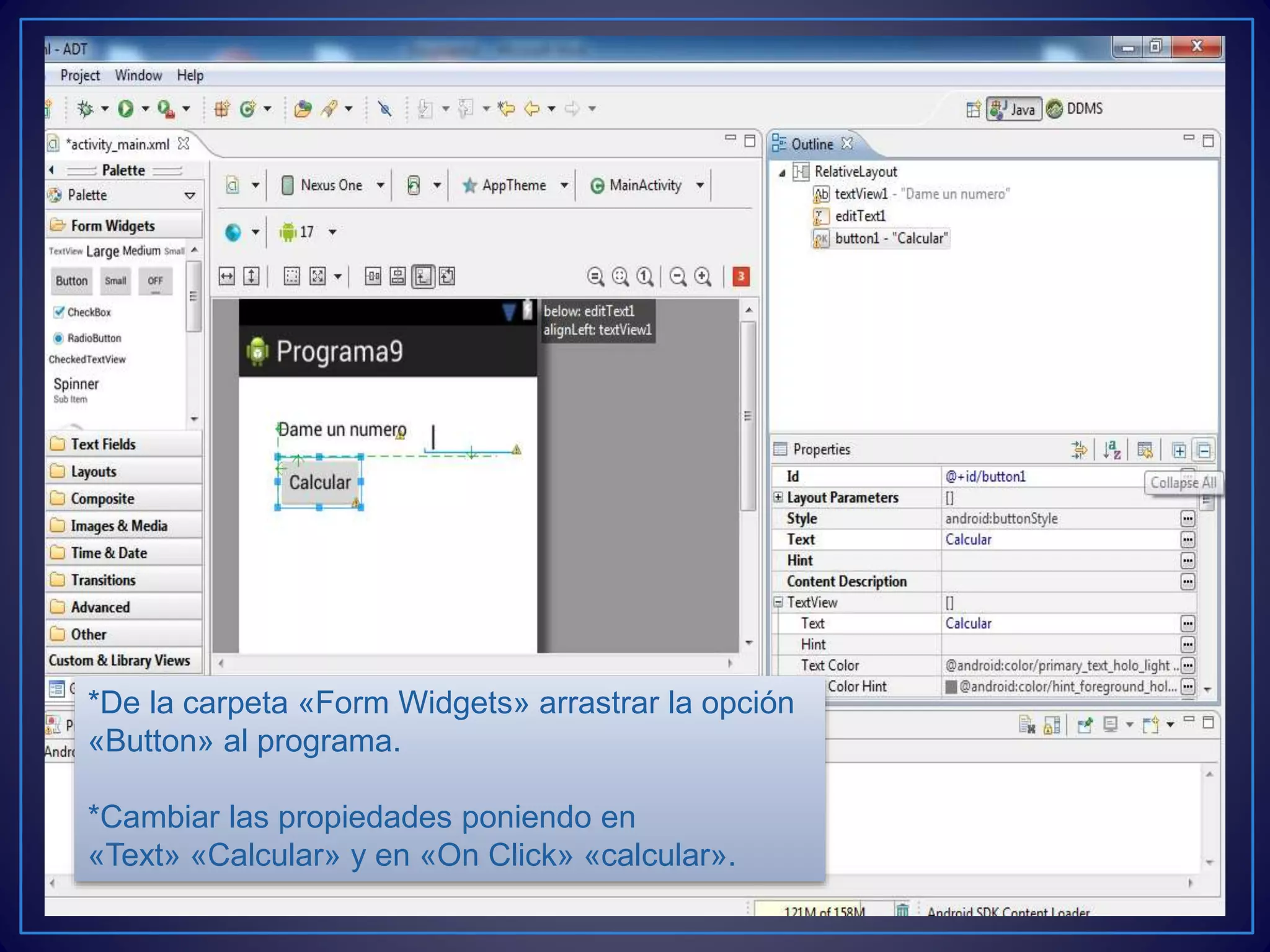Select button1 Calcular in the Outline
The height and width of the screenshot is (952, 1270).
pos(881,239)
